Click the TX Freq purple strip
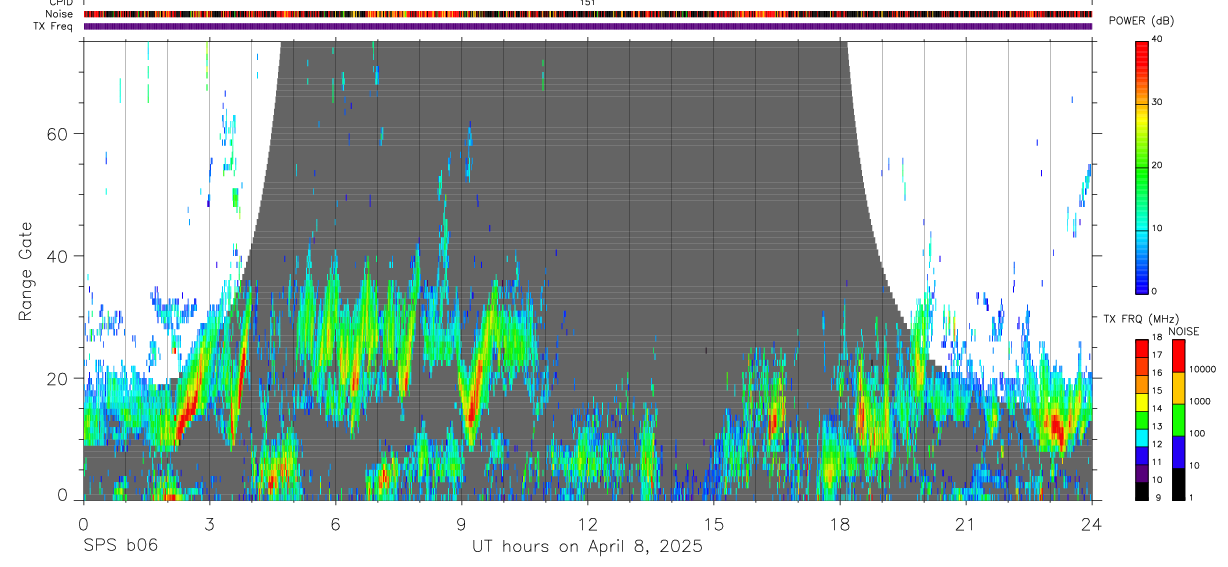 [587, 26]
